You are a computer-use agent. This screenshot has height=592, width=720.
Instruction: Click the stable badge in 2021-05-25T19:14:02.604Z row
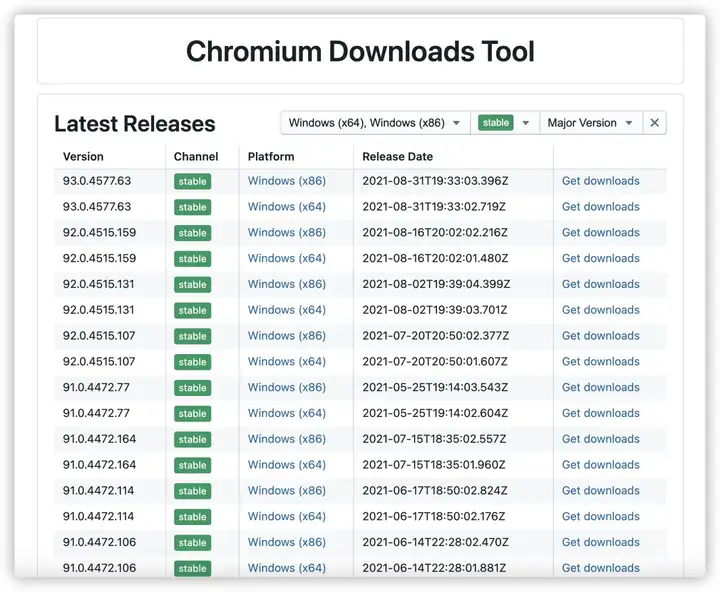192,414
